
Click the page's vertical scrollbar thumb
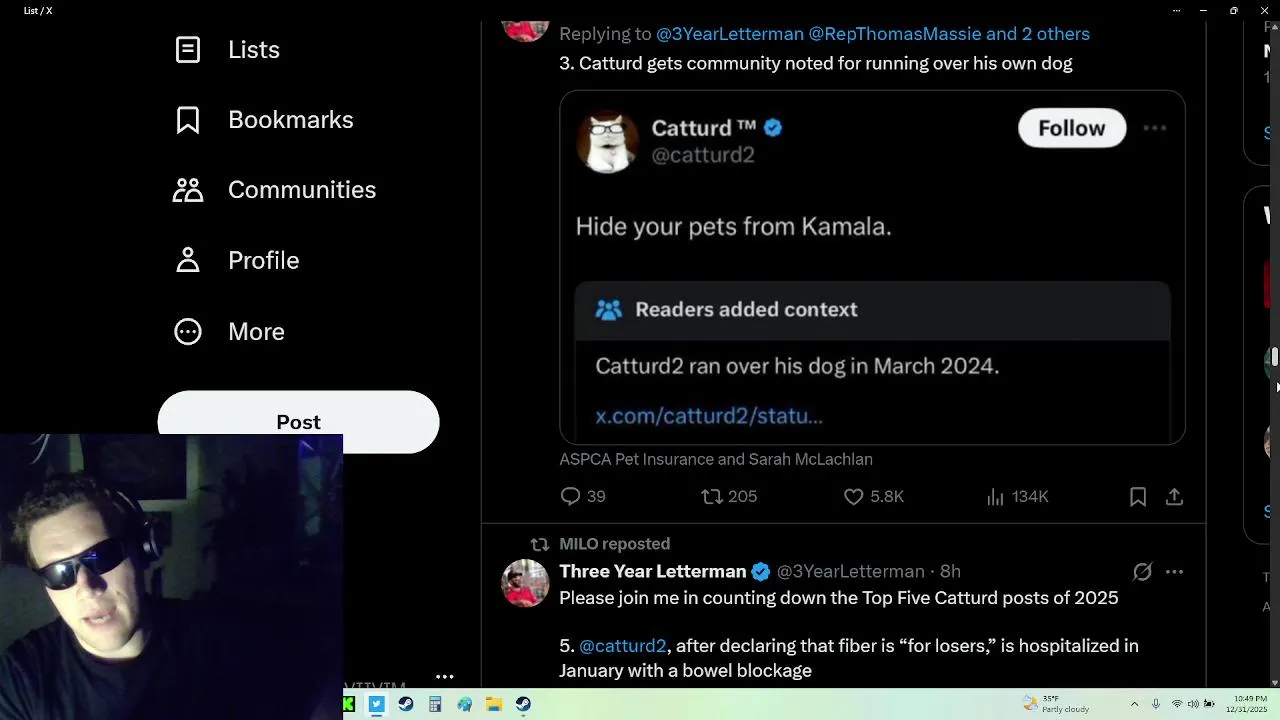[1275, 357]
